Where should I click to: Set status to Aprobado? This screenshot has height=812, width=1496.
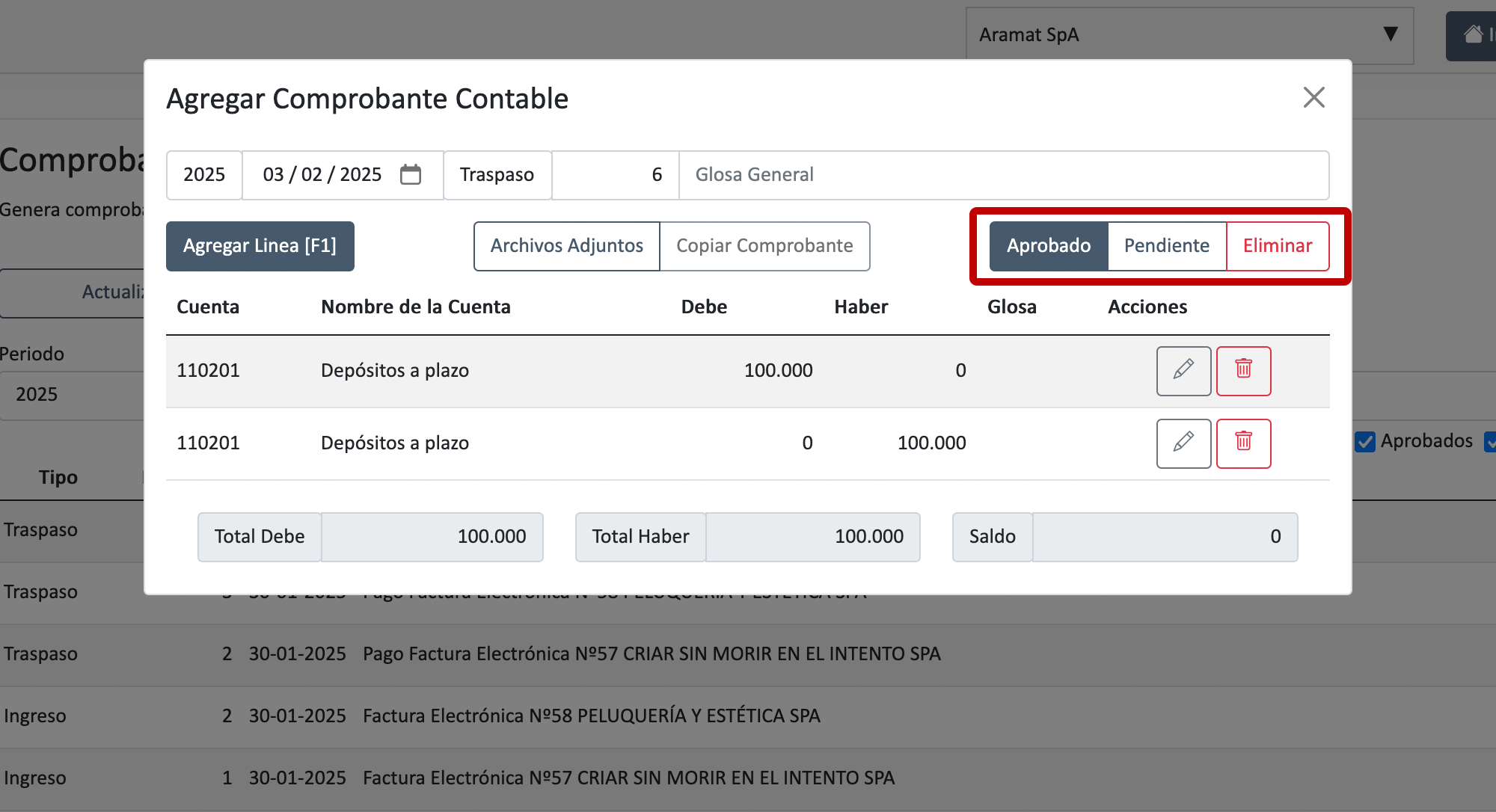point(1048,246)
